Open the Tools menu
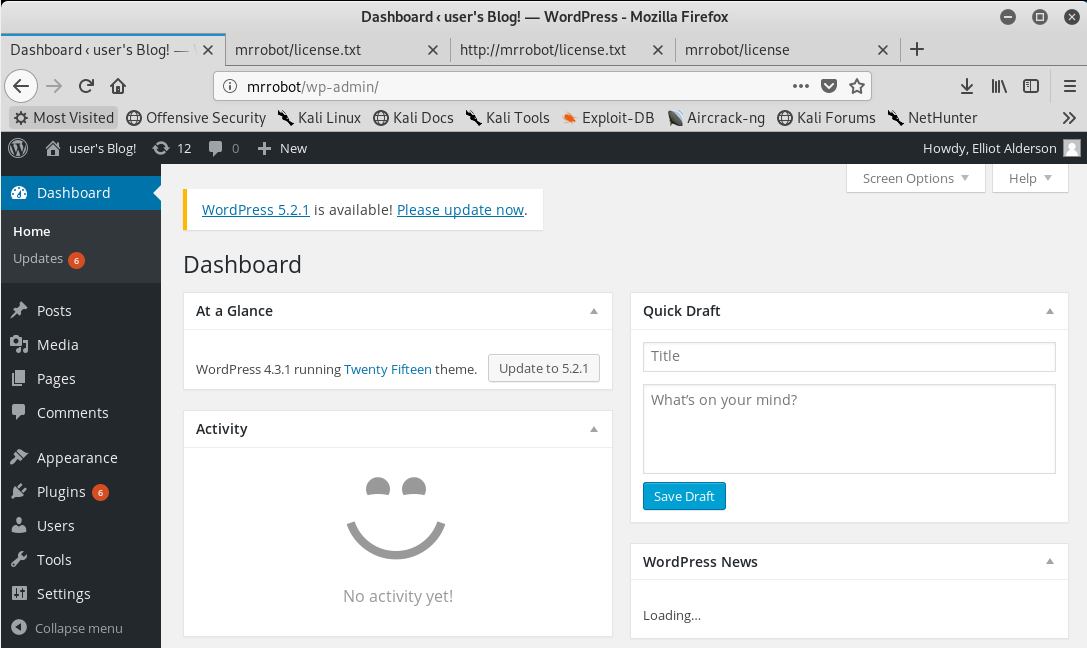Viewport: 1087px width, 648px height. click(80, 559)
